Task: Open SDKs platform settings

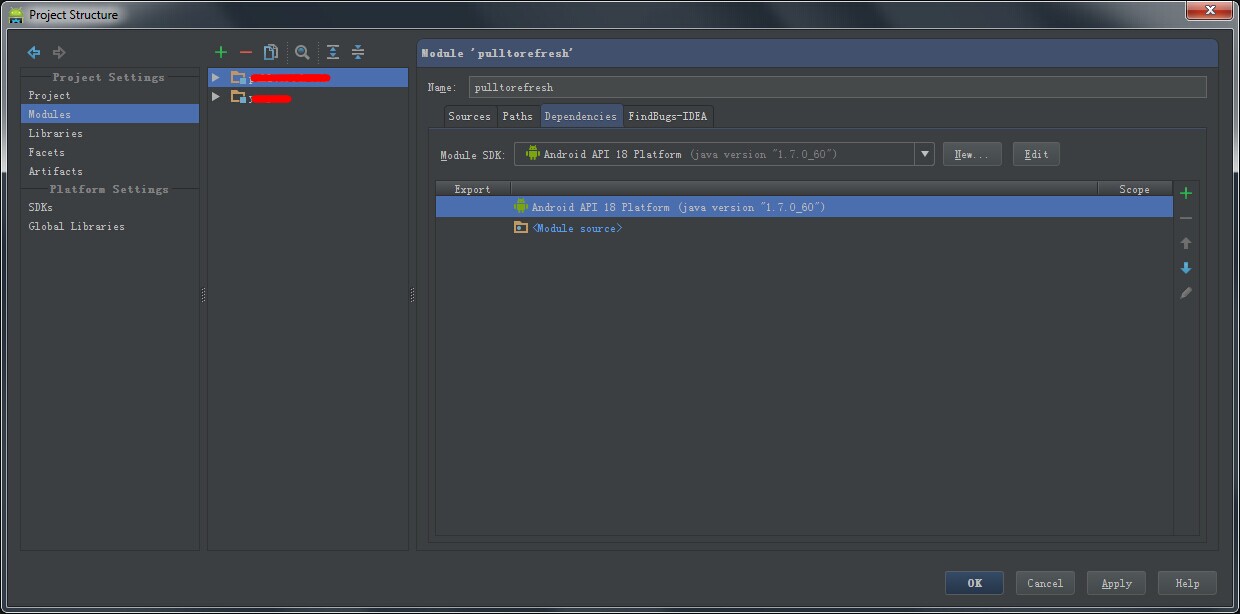Action: pos(40,207)
